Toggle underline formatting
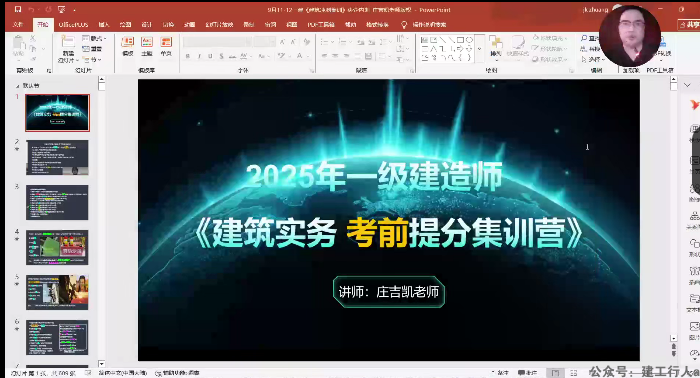 click(x=210, y=56)
